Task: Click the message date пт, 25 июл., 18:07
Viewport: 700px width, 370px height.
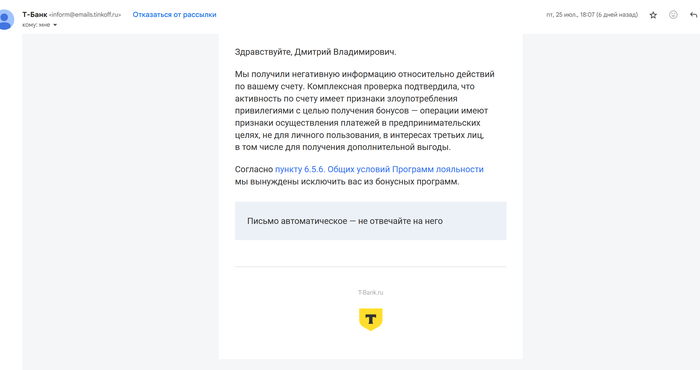Action: click(x=571, y=15)
